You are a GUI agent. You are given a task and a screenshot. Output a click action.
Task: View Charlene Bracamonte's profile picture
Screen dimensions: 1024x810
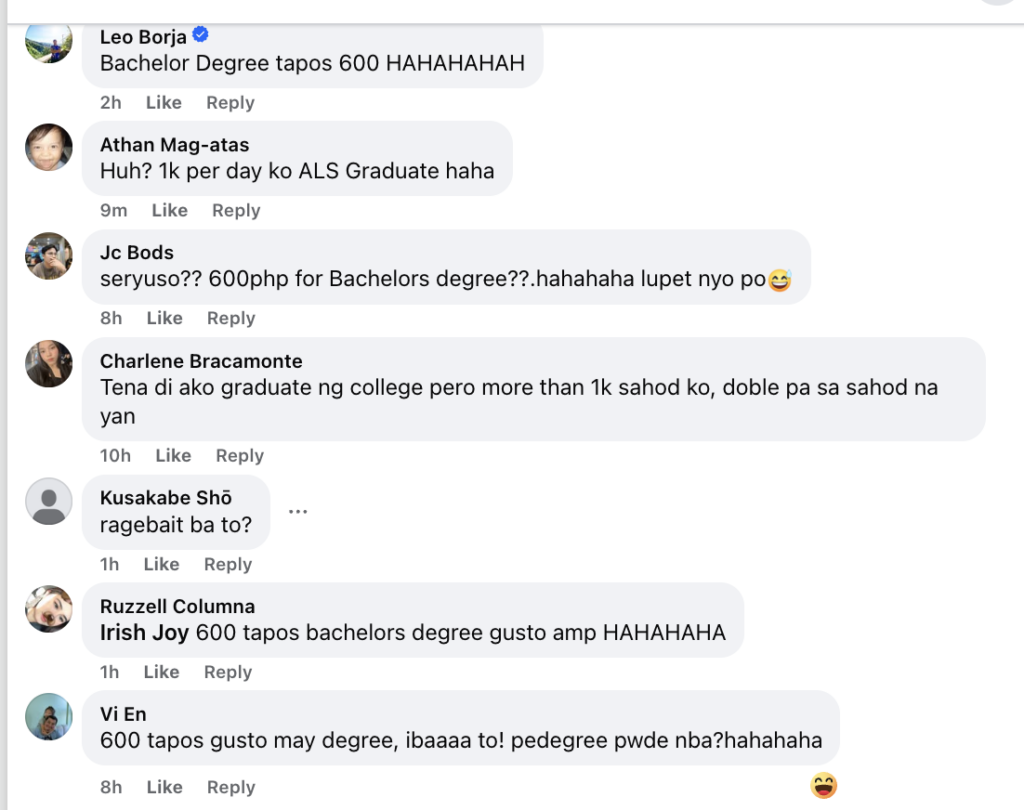pos(48,364)
